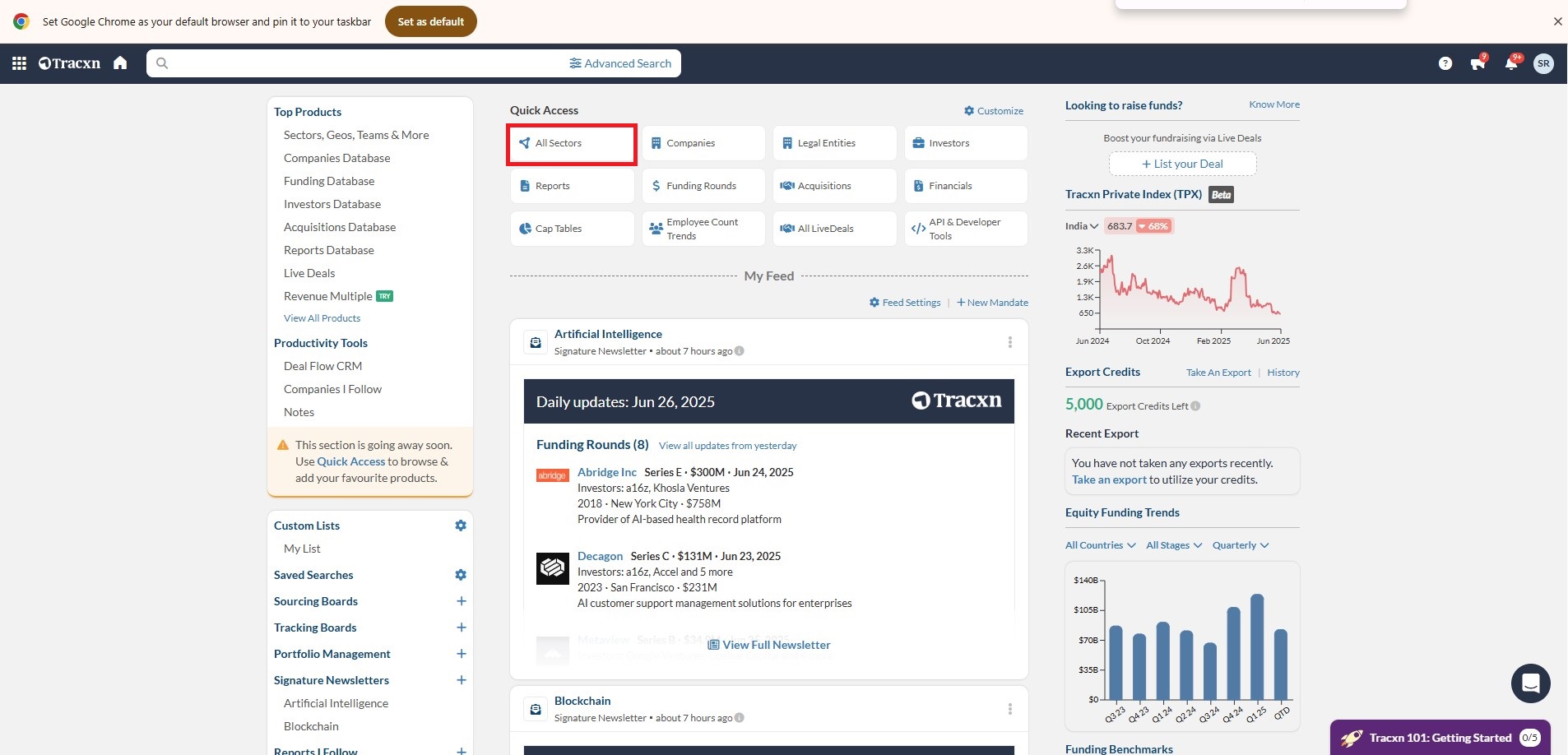Go to Tracxn home icon
1568x755 pixels.
[120, 63]
